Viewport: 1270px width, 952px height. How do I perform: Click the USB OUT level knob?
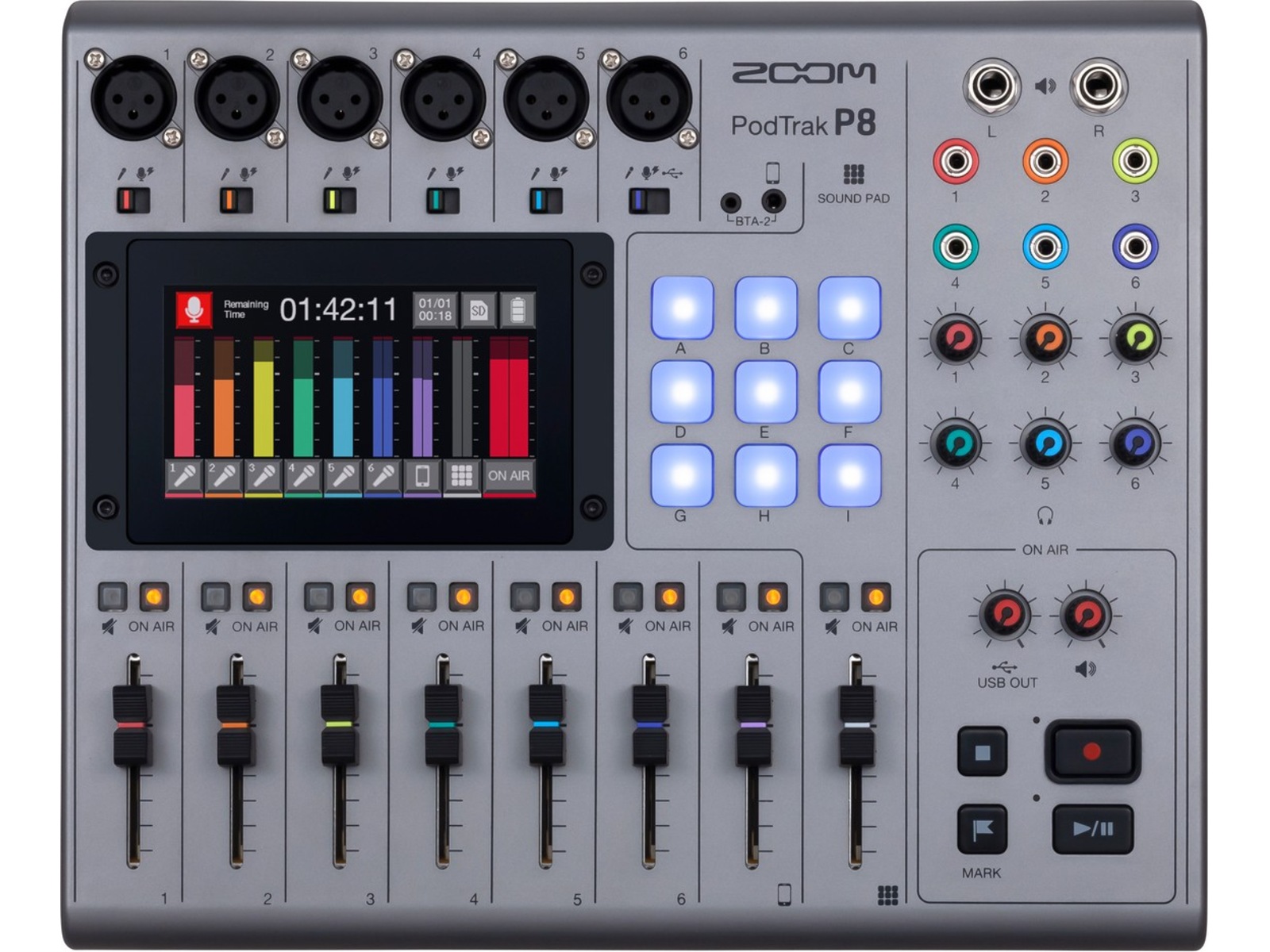(1005, 614)
